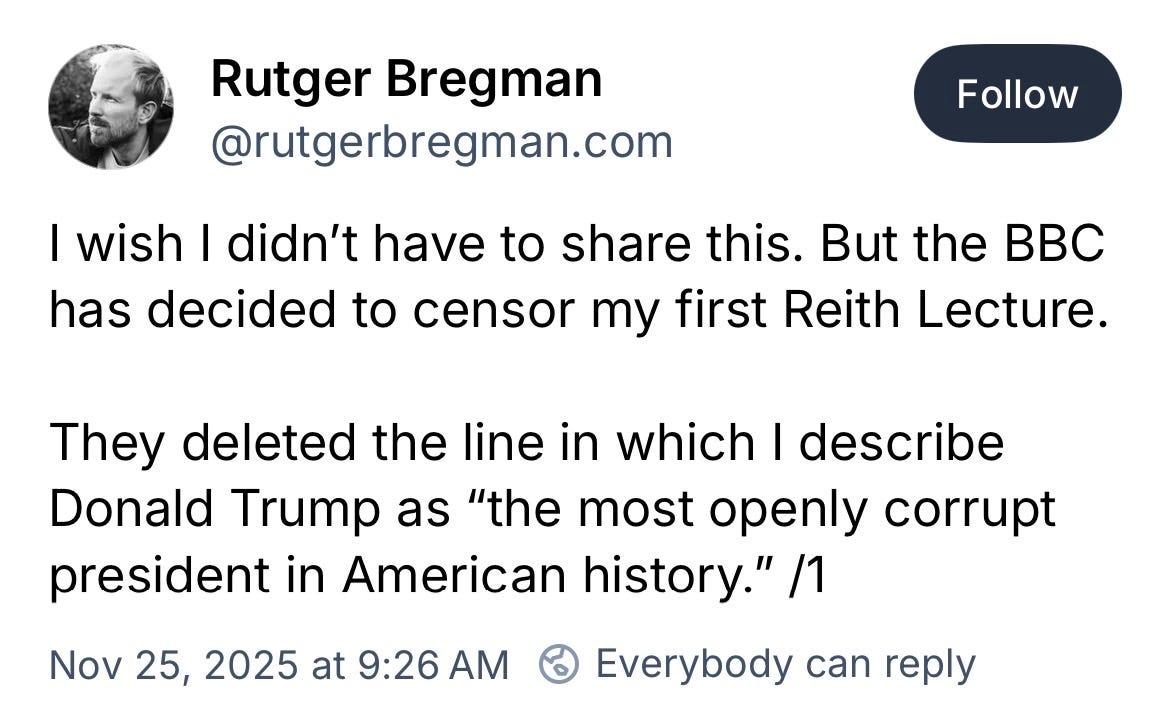This screenshot has width=1170, height=719.
Task: Click the "Everybody can reply" label
Action: (785, 663)
